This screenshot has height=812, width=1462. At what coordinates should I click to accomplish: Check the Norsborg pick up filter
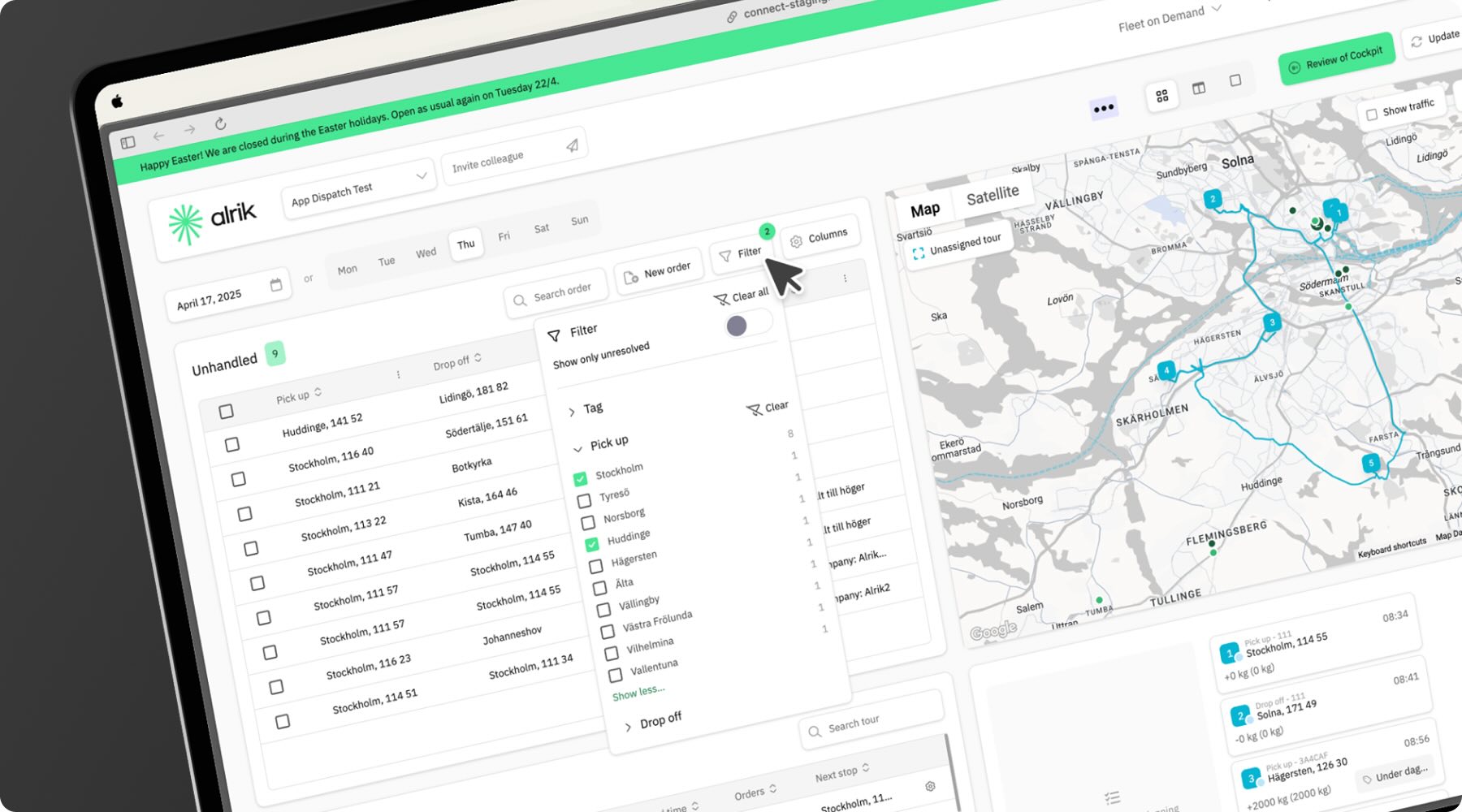tap(587, 522)
